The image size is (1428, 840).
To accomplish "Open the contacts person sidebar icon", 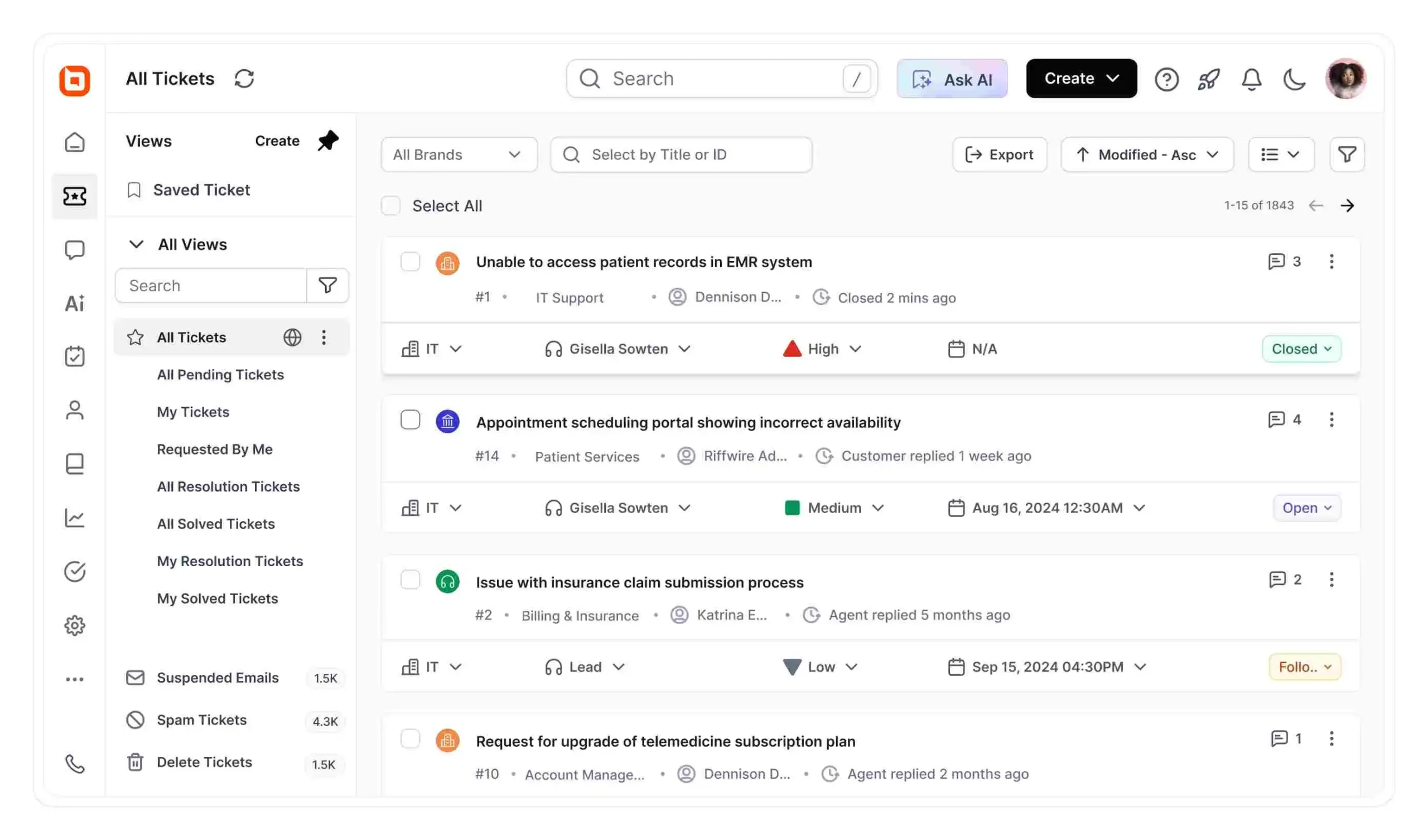I will (x=75, y=411).
